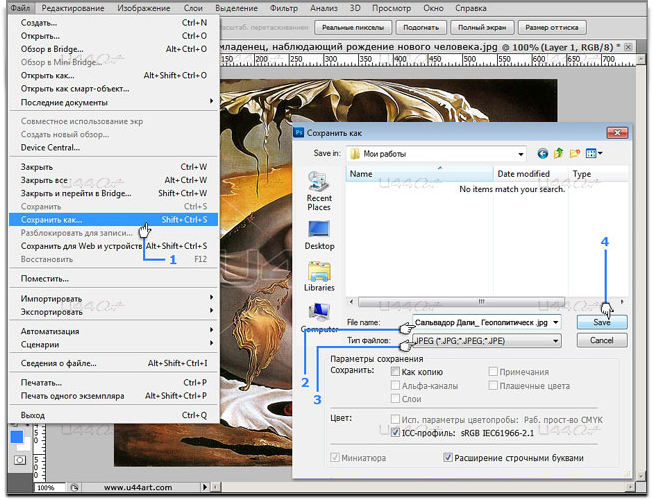Toggle Как копию checkbox
Image resolution: width=653 pixels, height=500 pixels.
395,371
